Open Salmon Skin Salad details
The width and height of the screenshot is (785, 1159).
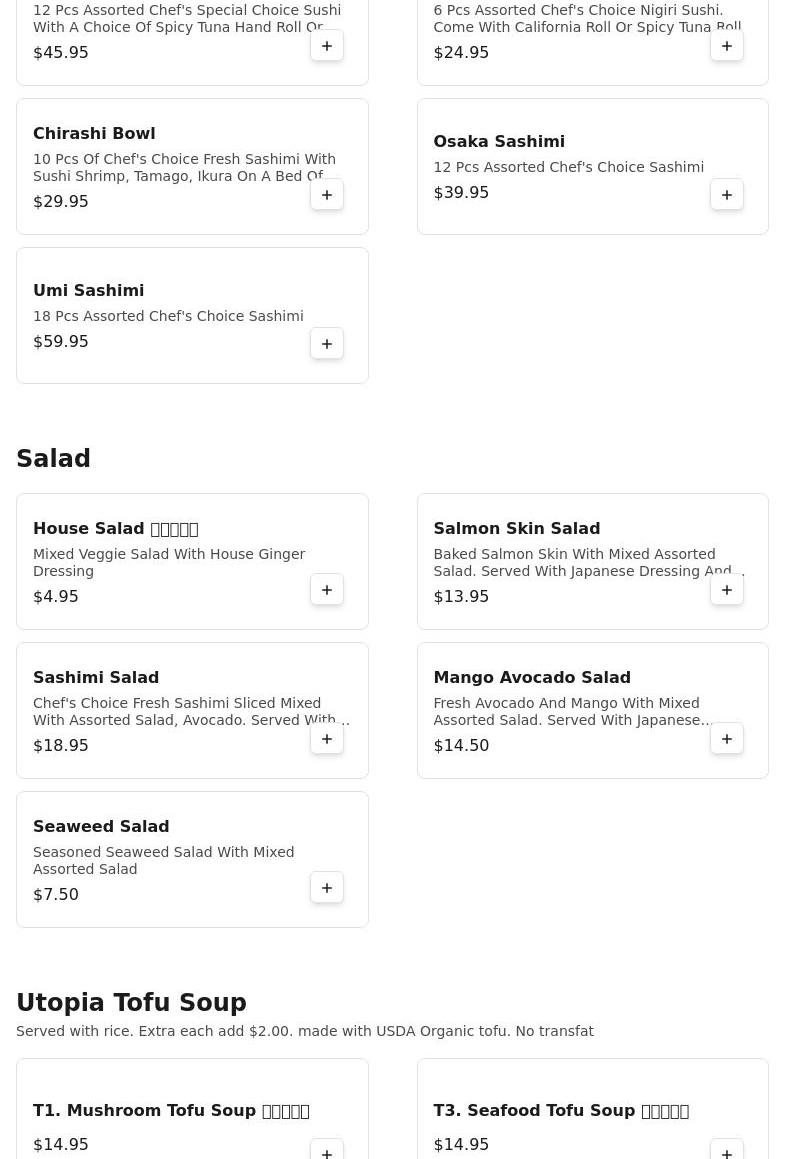[516, 529]
